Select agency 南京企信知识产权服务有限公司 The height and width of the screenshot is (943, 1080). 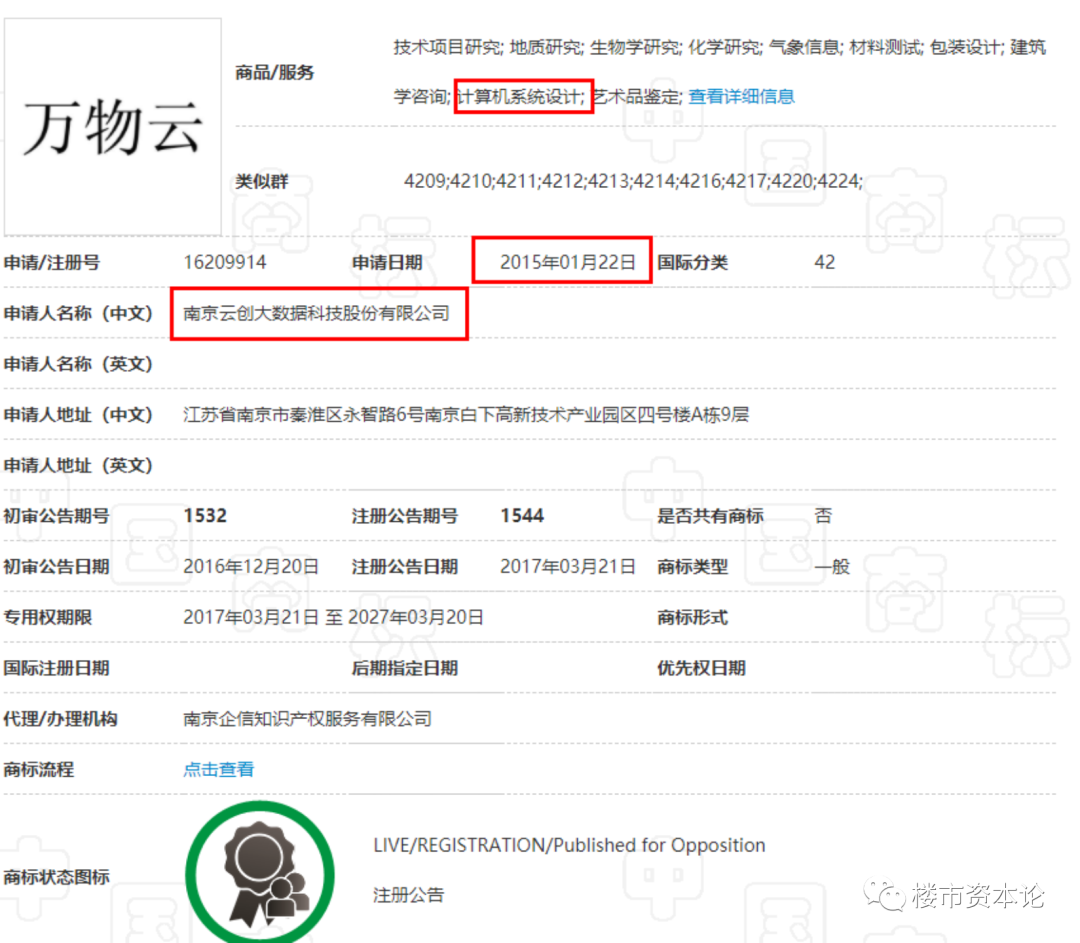(307, 719)
